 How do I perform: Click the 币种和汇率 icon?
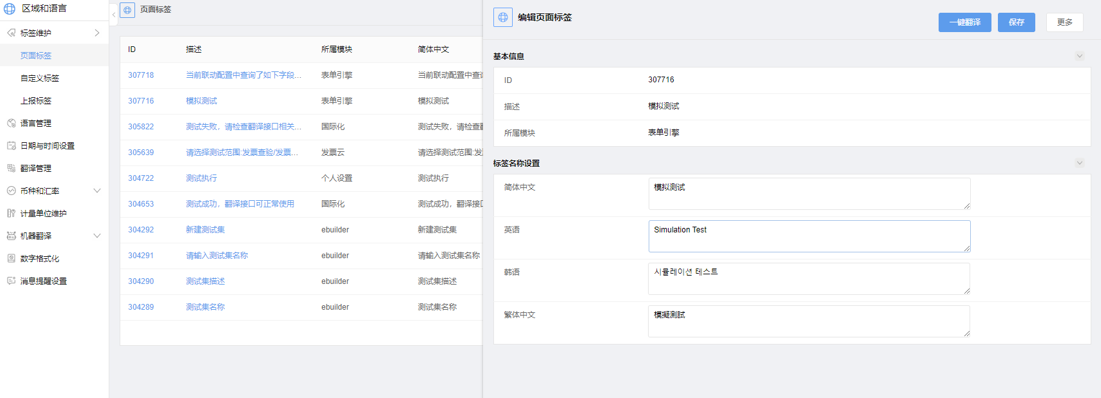11,191
